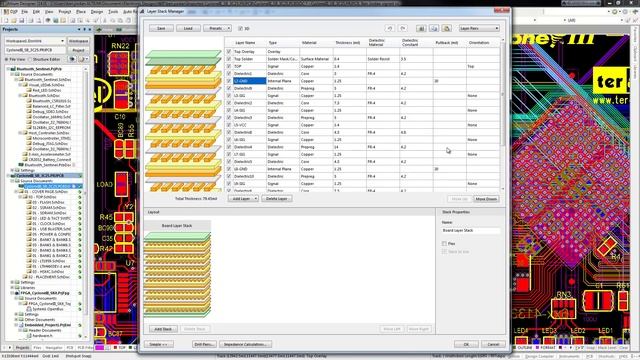The width and height of the screenshot is (640, 360).
Task: Click the Load button in Layer Stack Manager
Action: point(188,28)
